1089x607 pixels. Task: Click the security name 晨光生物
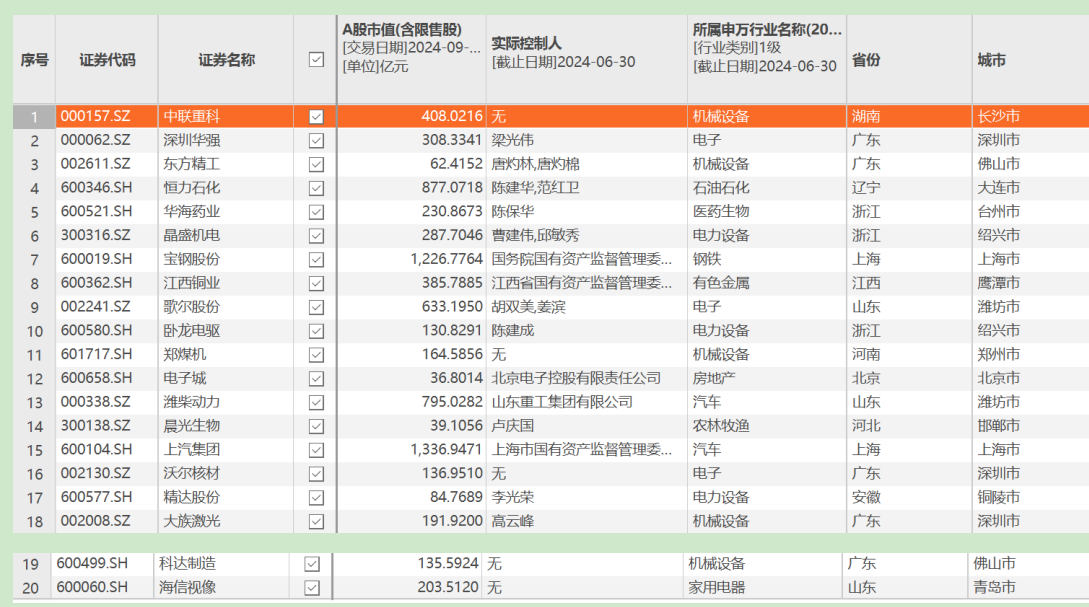[x=192, y=426]
